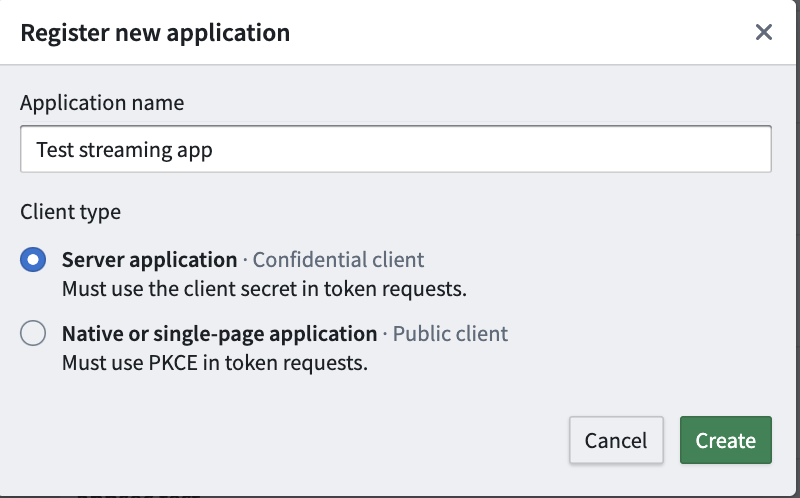Image resolution: width=800 pixels, height=498 pixels.
Task: Click the "Native or single-page application" label text
Action: 219,334
